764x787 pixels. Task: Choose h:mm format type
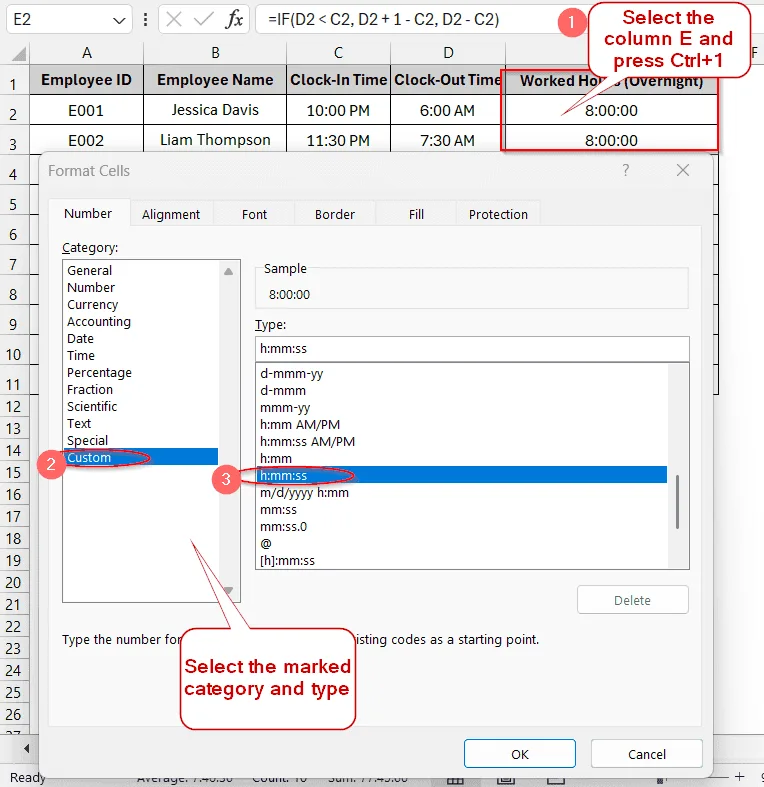tap(462, 459)
